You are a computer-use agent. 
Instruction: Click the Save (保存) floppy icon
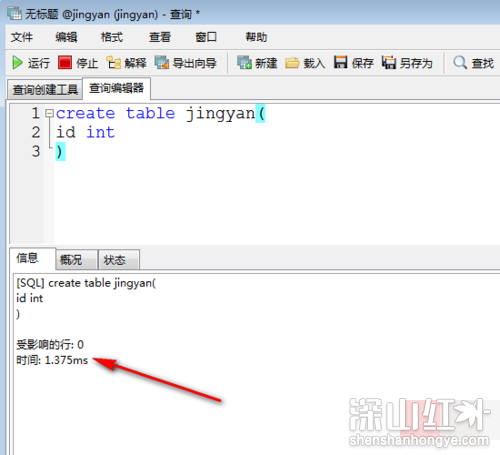[x=341, y=62]
